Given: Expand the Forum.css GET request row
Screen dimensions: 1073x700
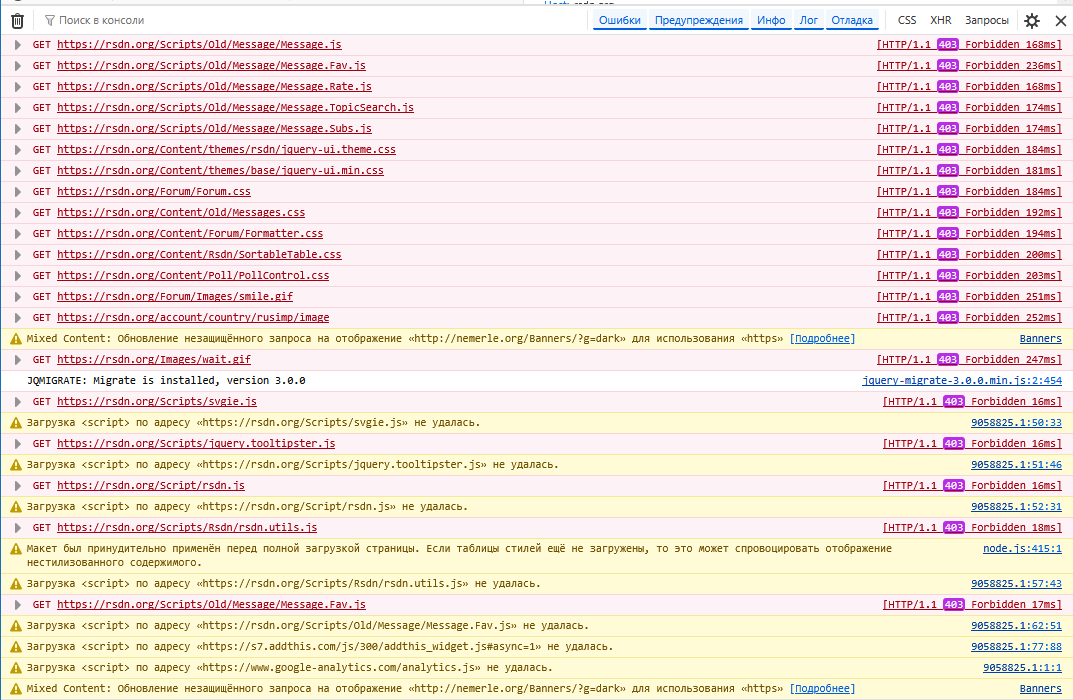Looking at the screenshot, I should click(x=17, y=192).
